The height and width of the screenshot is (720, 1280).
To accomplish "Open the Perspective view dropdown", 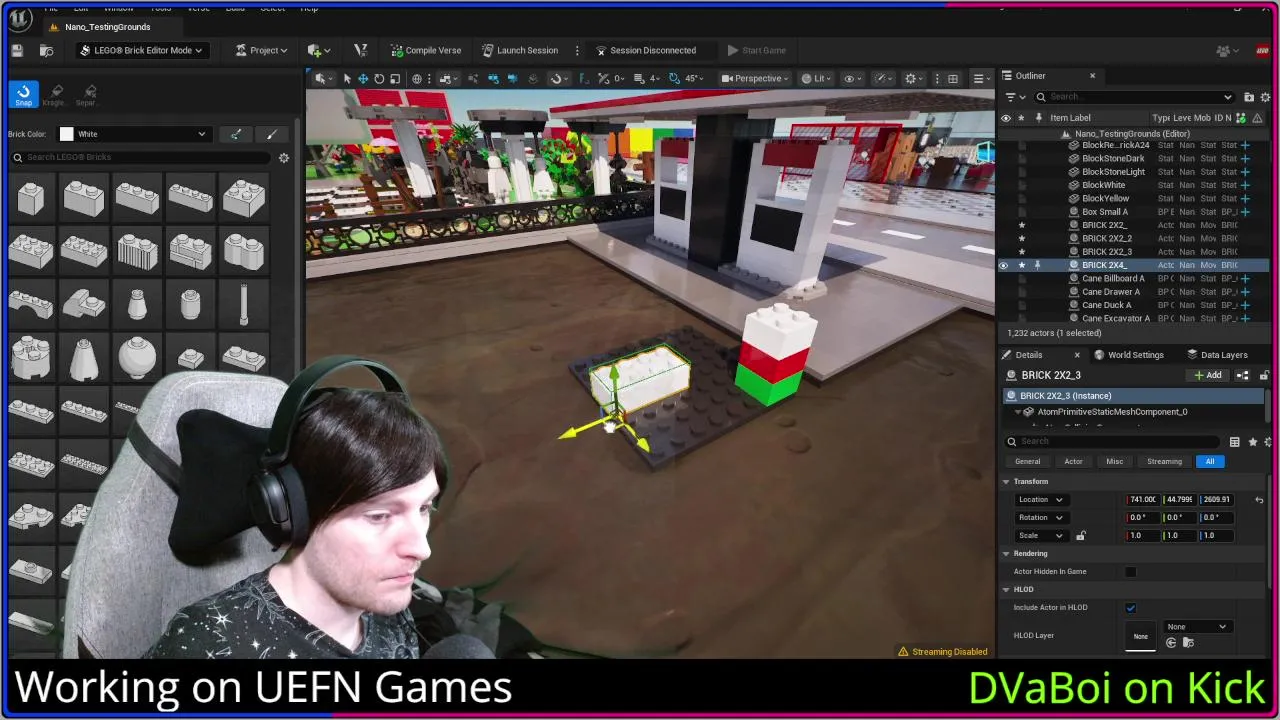I will pyautogui.click(x=754, y=78).
